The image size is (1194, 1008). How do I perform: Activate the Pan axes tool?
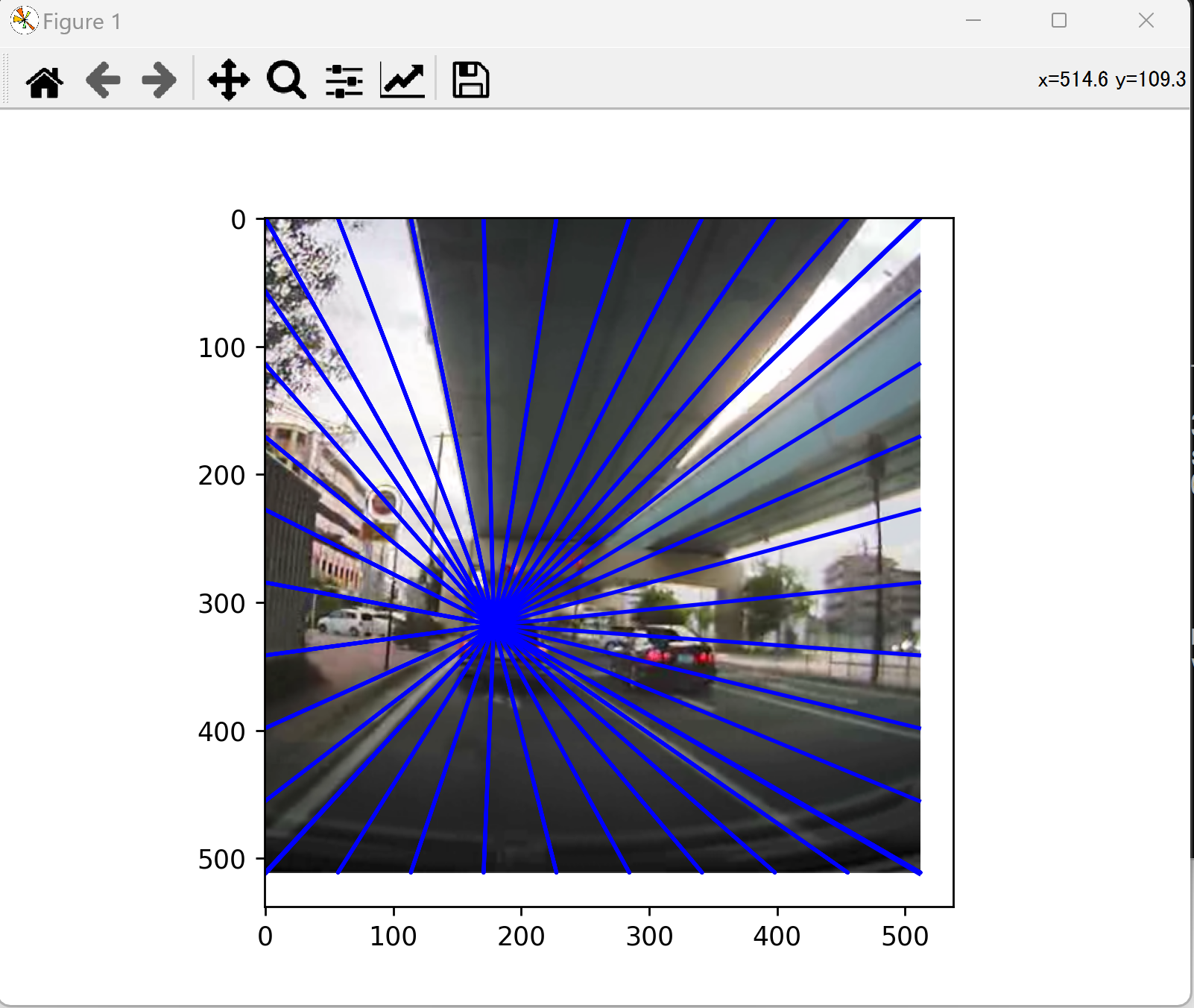[x=228, y=81]
